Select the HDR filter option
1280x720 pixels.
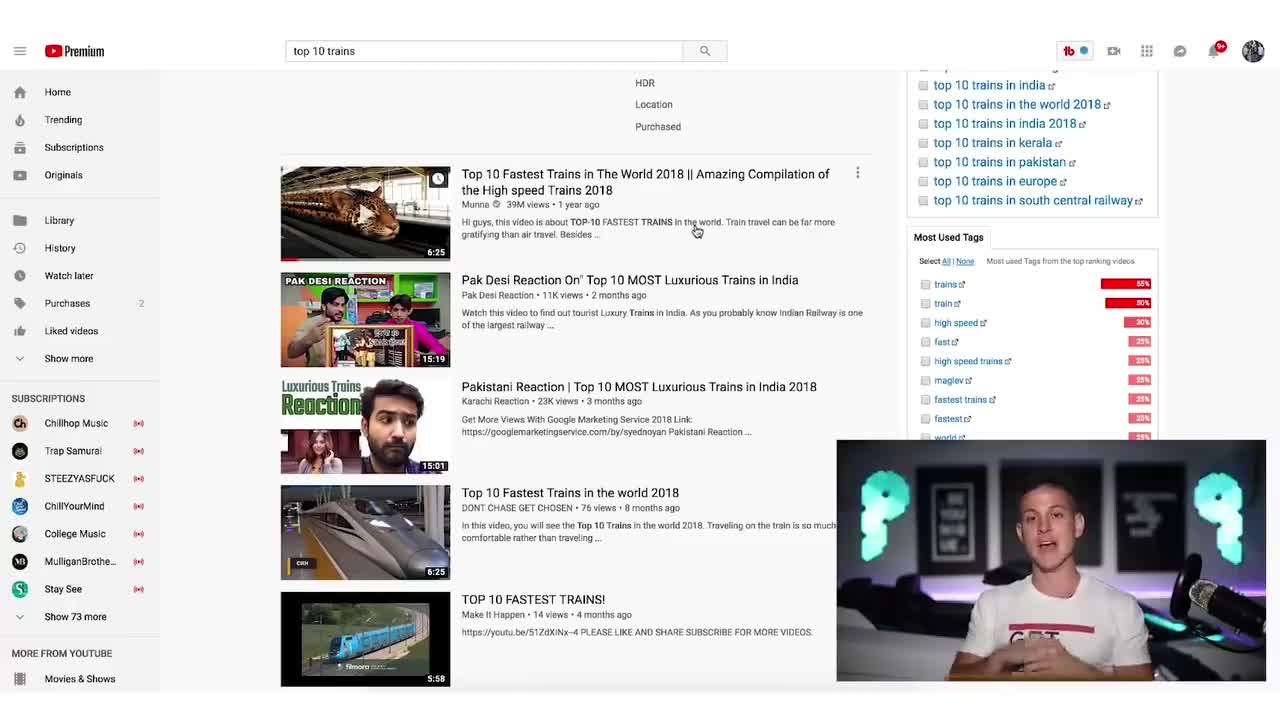(x=645, y=83)
